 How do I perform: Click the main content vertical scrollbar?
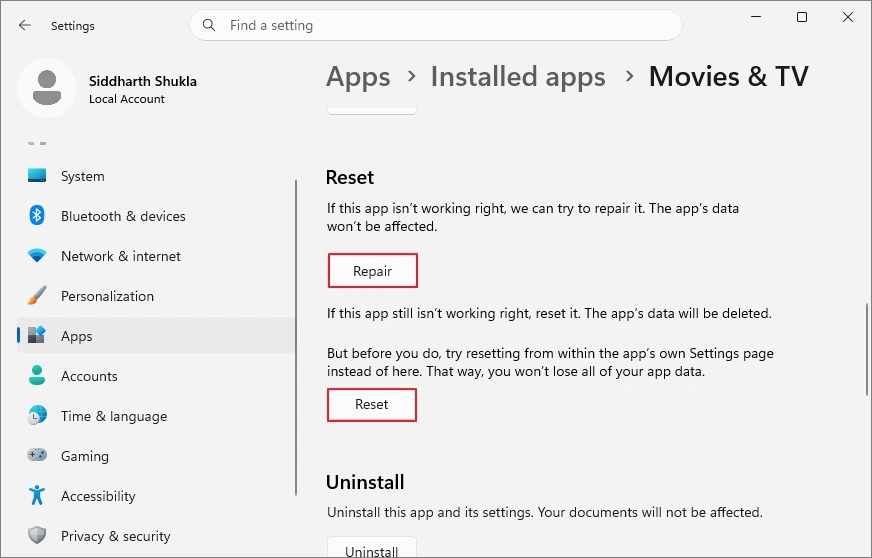pyautogui.click(x=866, y=349)
